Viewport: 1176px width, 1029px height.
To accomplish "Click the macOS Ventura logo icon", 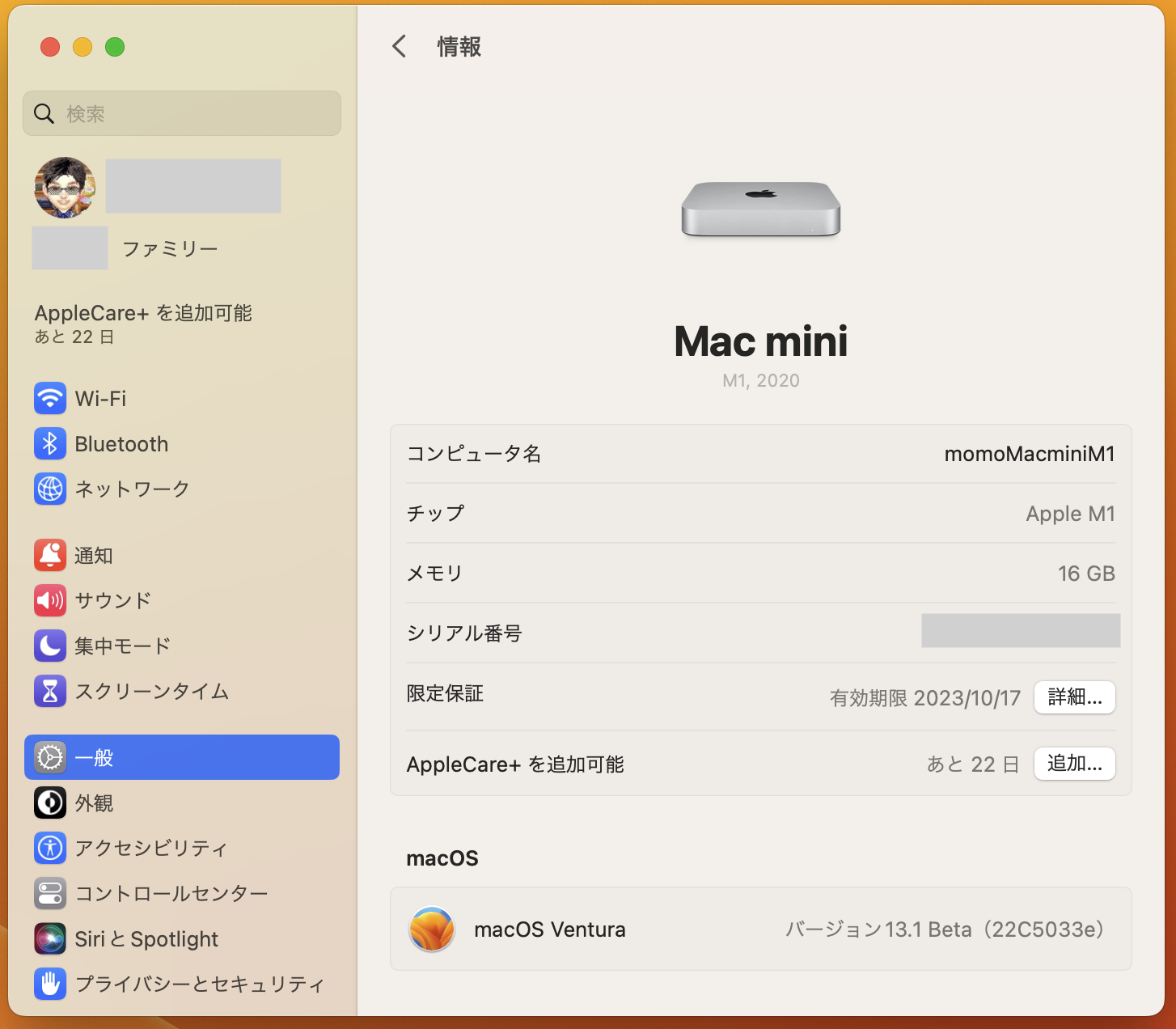I will point(432,929).
